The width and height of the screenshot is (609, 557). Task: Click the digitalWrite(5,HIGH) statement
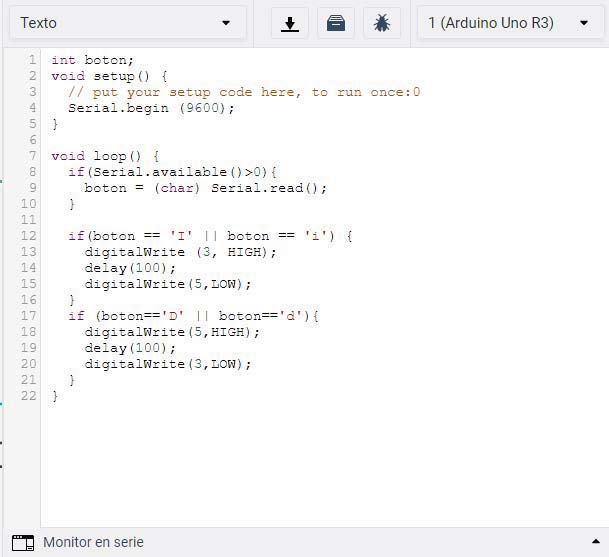[172, 332]
